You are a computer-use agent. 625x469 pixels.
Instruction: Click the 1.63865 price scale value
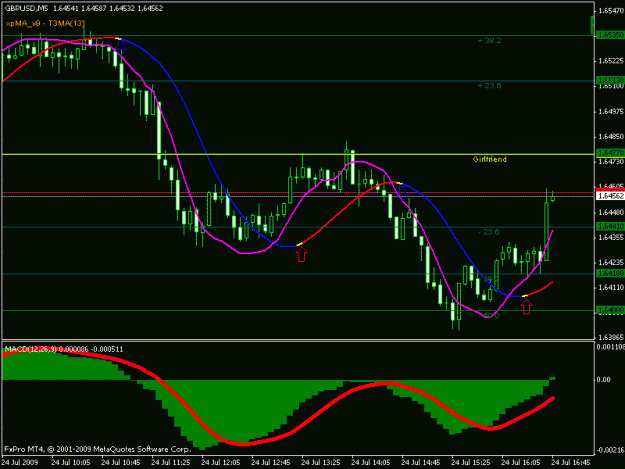point(611,338)
